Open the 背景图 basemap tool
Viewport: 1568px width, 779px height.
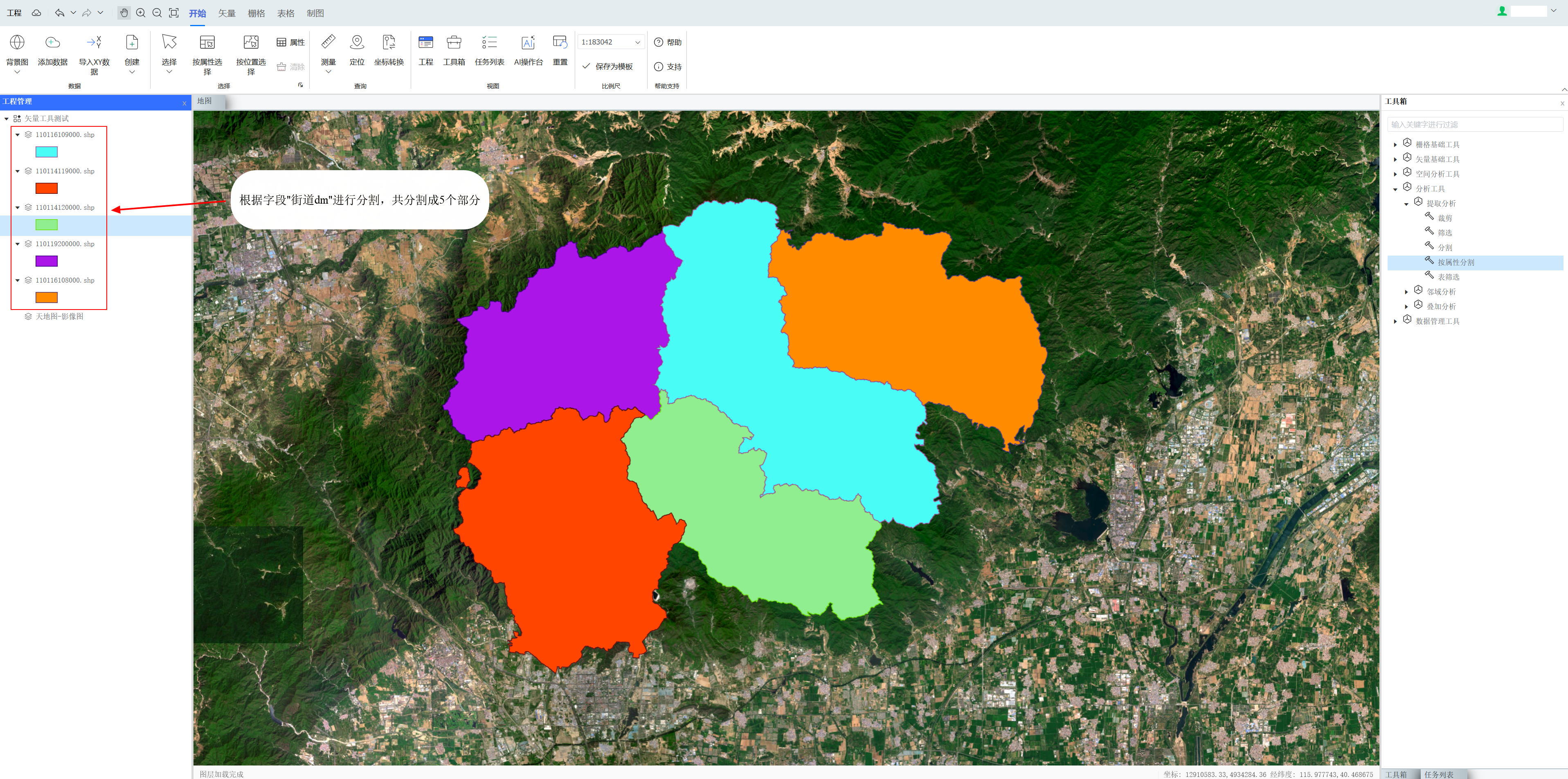[17, 43]
